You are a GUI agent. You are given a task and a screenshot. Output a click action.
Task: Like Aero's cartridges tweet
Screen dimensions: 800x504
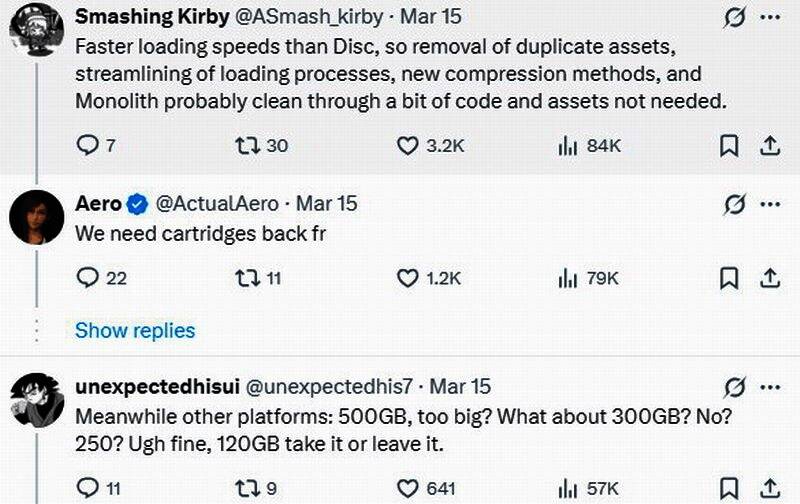point(408,278)
